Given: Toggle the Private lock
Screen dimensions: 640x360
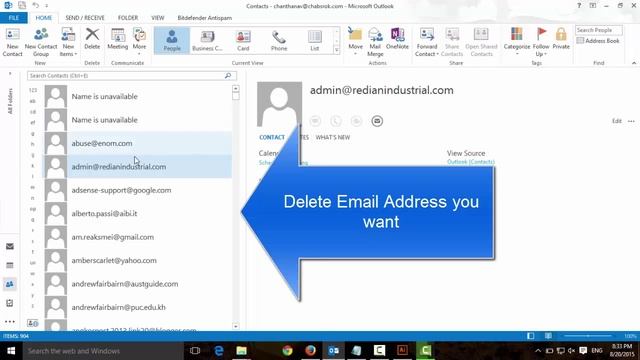Looking at the screenshot, I should pyautogui.click(x=561, y=39).
